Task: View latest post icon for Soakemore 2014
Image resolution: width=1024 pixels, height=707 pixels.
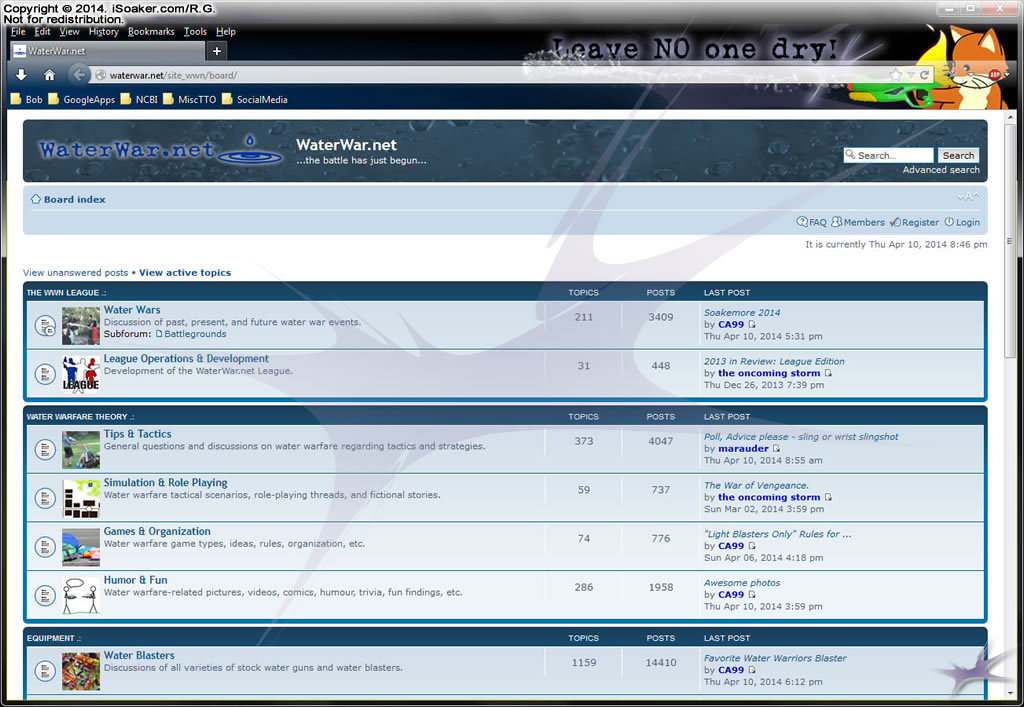Action: [752, 324]
